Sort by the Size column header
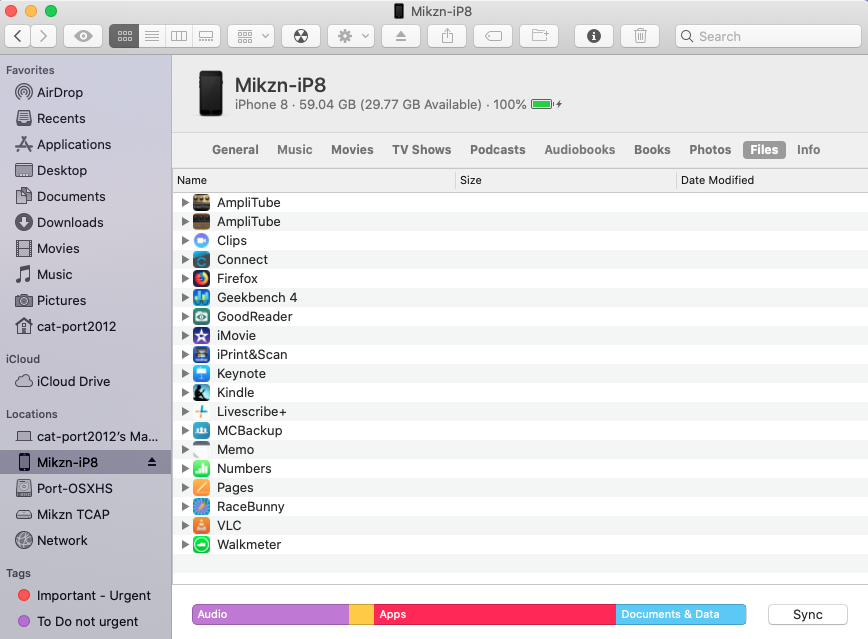 coord(566,180)
